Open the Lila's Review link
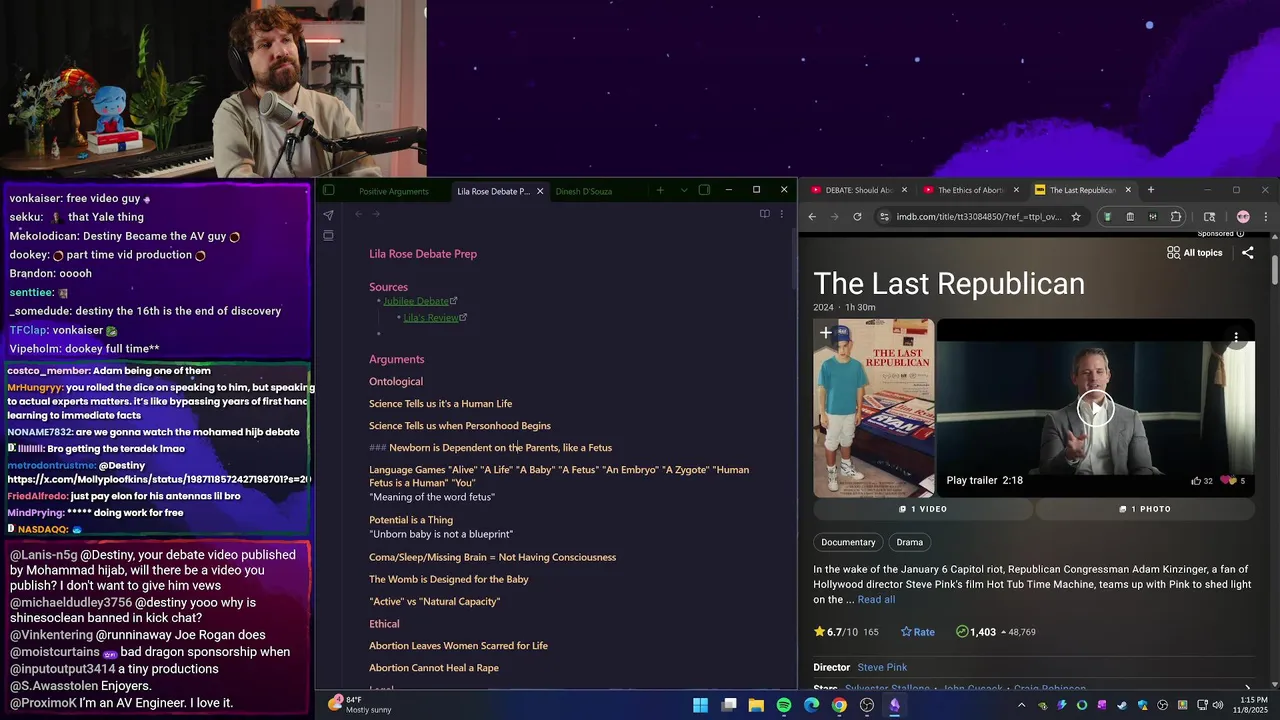Viewport: 1280px width, 720px height. [x=431, y=318]
